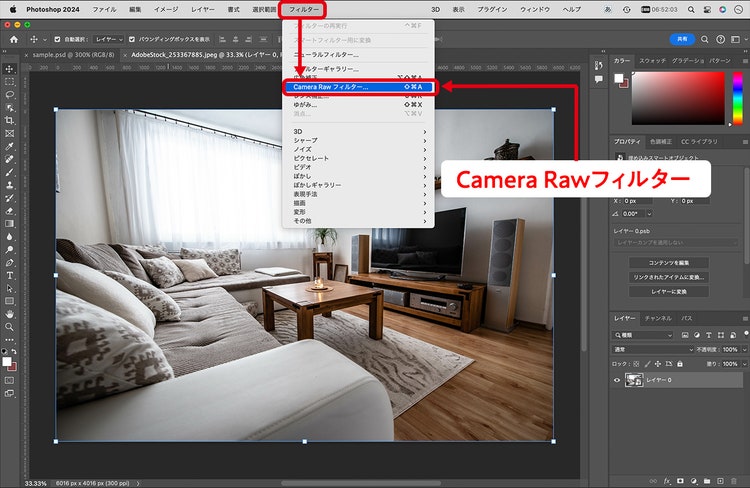Screen dimensions: 750x488
Task: Open the レイヤー auto-select dropdown
Action: (x=108, y=39)
